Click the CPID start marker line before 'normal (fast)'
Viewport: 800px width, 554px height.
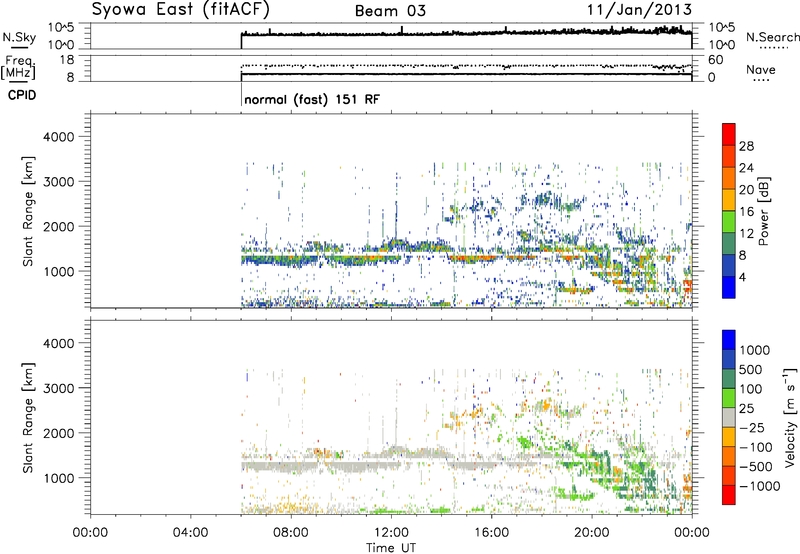(241, 95)
